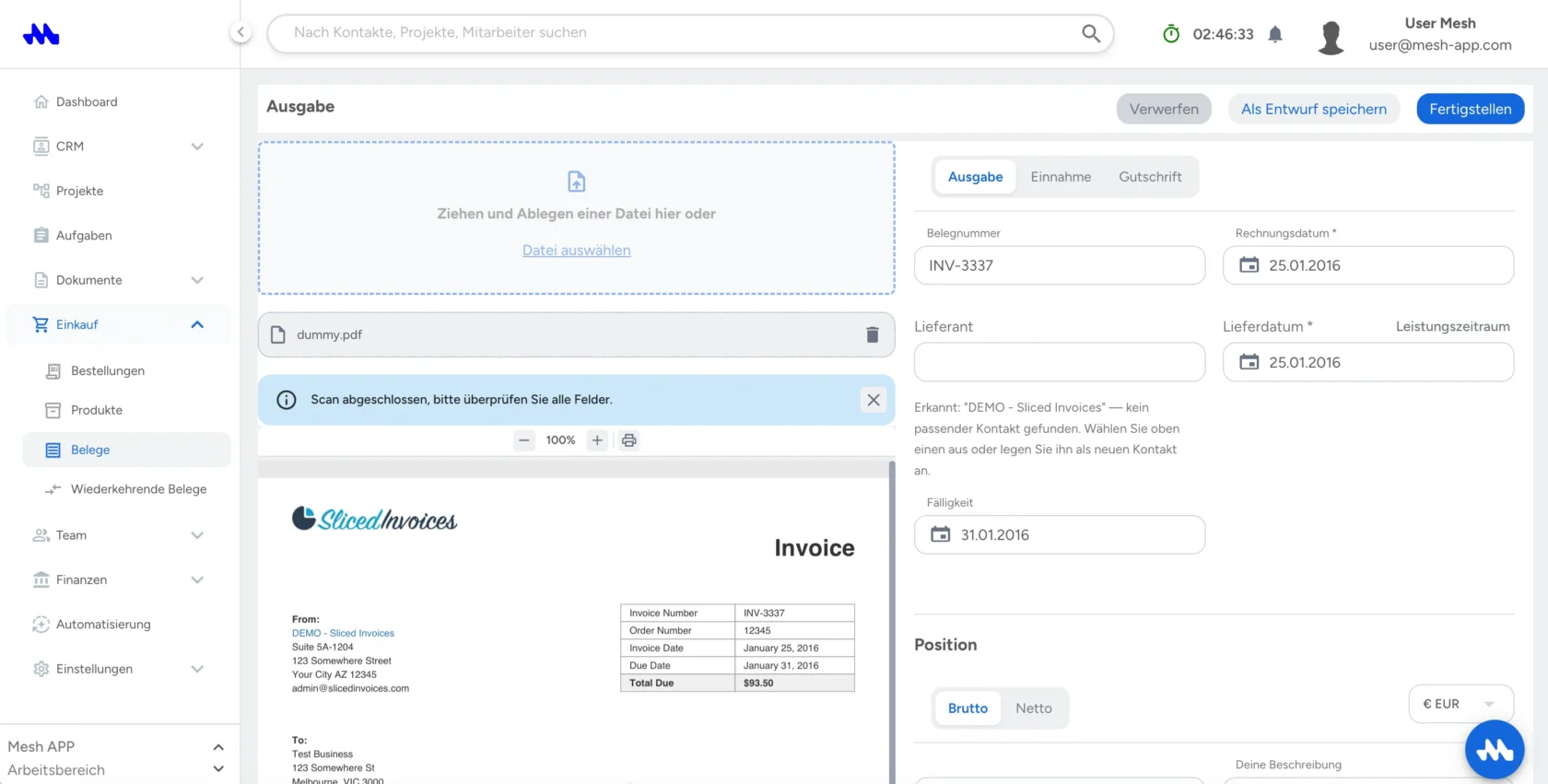Viewport: 1548px width, 784px height.
Task: Delete dummy.pdf with trash icon
Action: pyautogui.click(x=873, y=334)
